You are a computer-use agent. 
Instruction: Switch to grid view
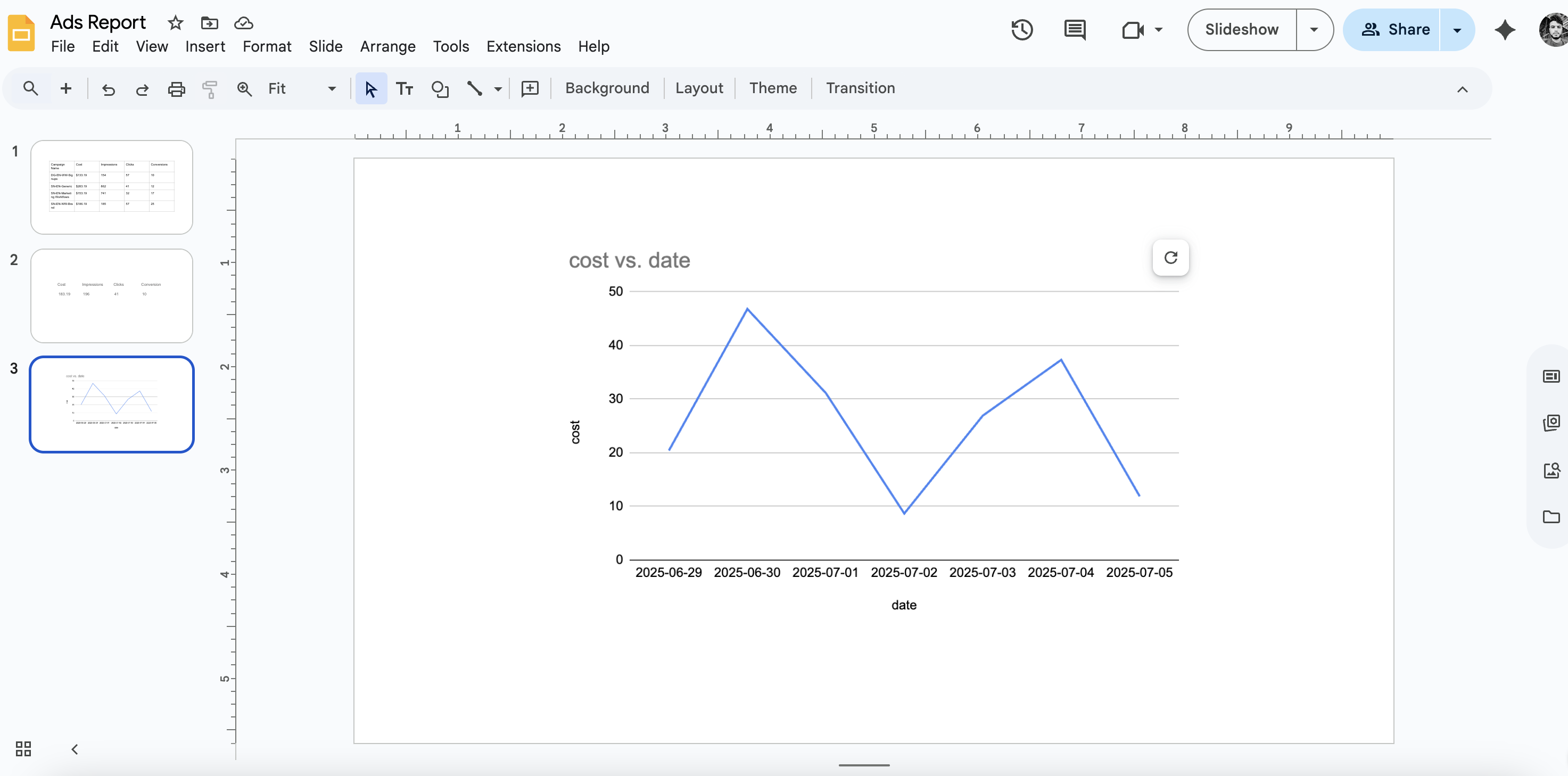point(23,749)
